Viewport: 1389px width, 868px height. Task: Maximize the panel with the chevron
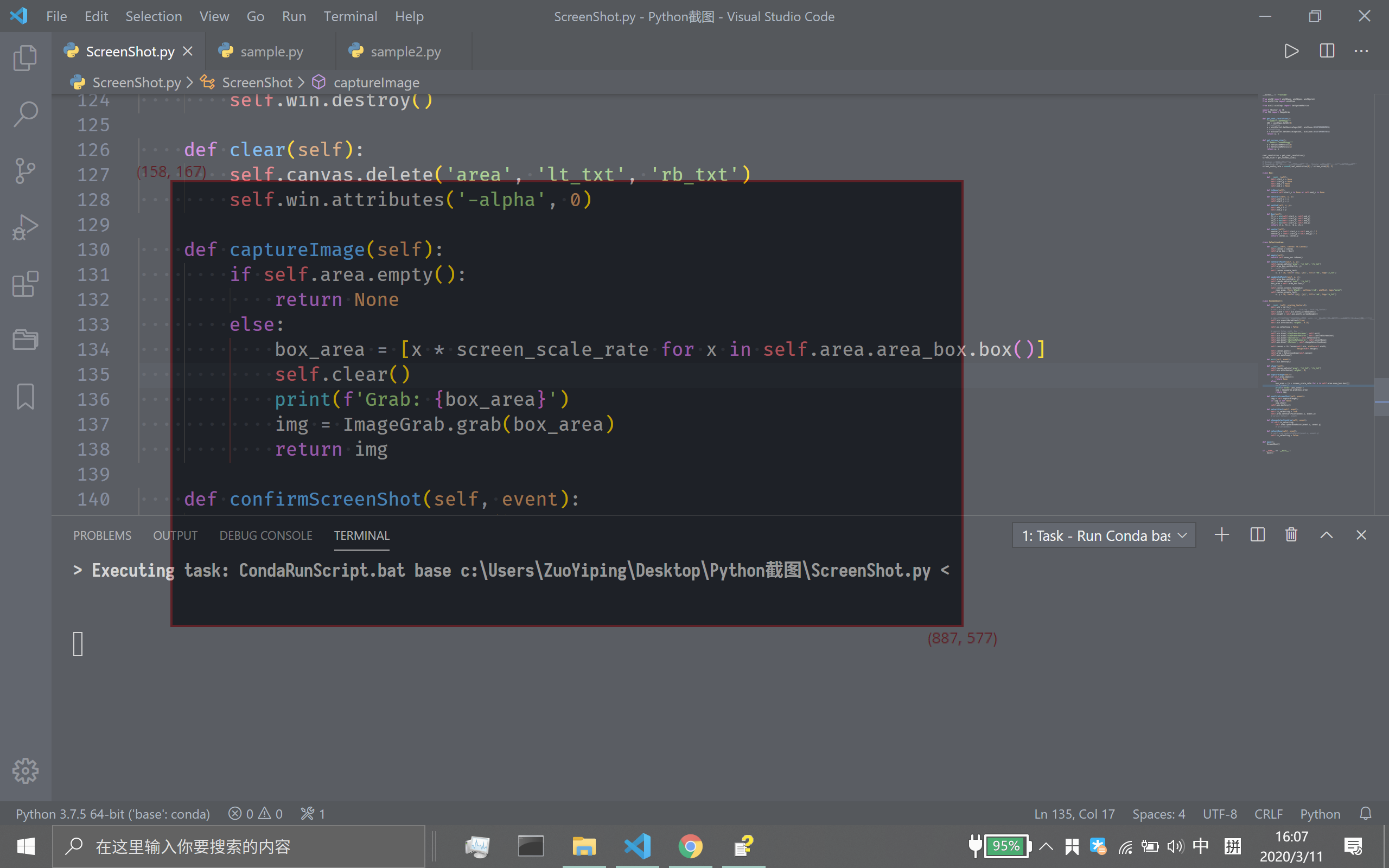1327,534
